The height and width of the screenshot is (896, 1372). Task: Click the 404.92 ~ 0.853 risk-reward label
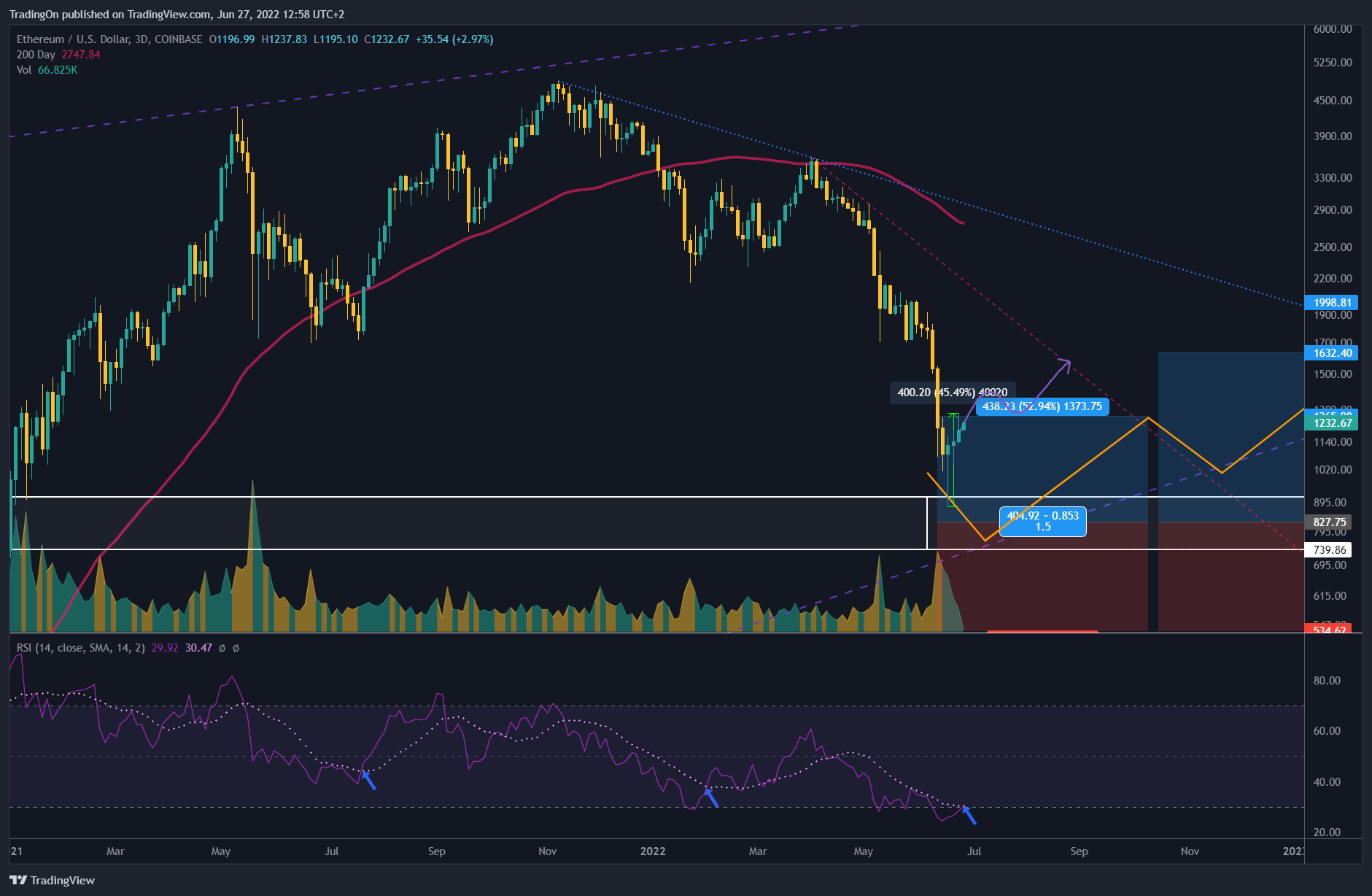coord(1043,521)
